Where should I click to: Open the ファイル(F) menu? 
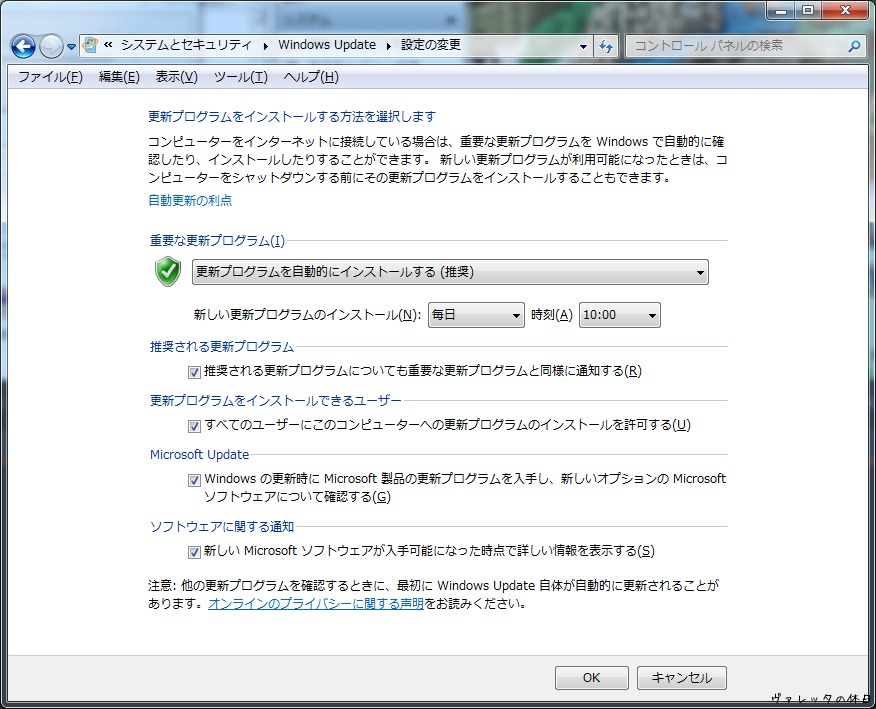(x=50, y=77)
